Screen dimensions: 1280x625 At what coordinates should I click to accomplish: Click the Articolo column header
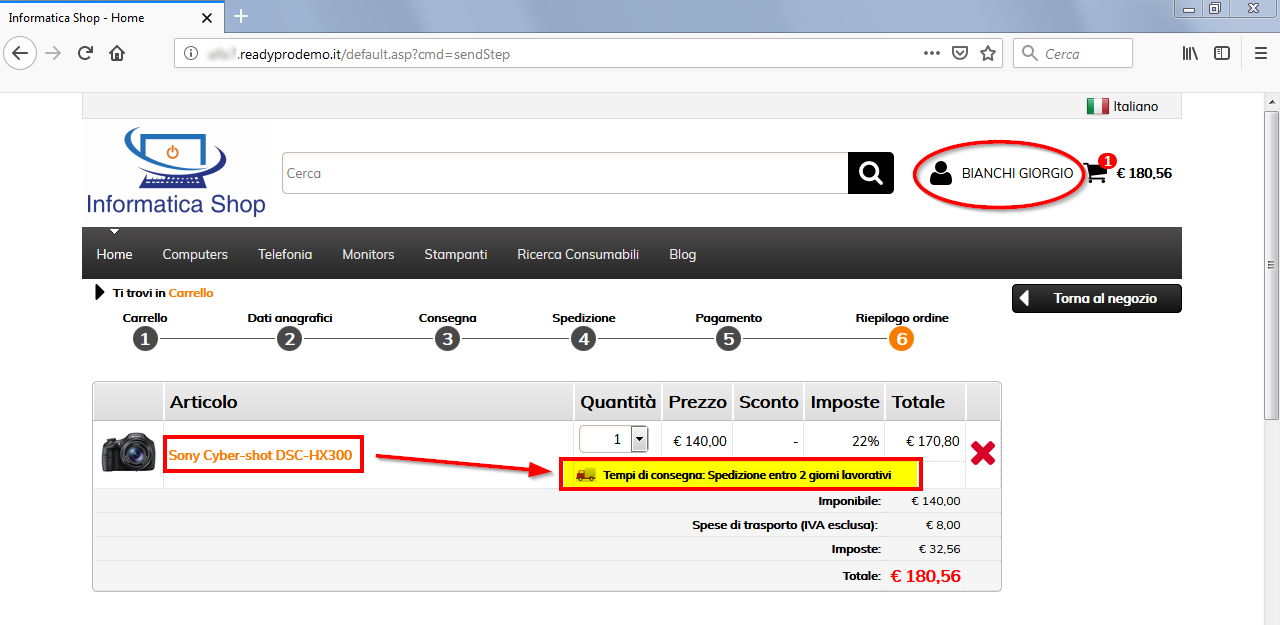click(x=204, y=402)
